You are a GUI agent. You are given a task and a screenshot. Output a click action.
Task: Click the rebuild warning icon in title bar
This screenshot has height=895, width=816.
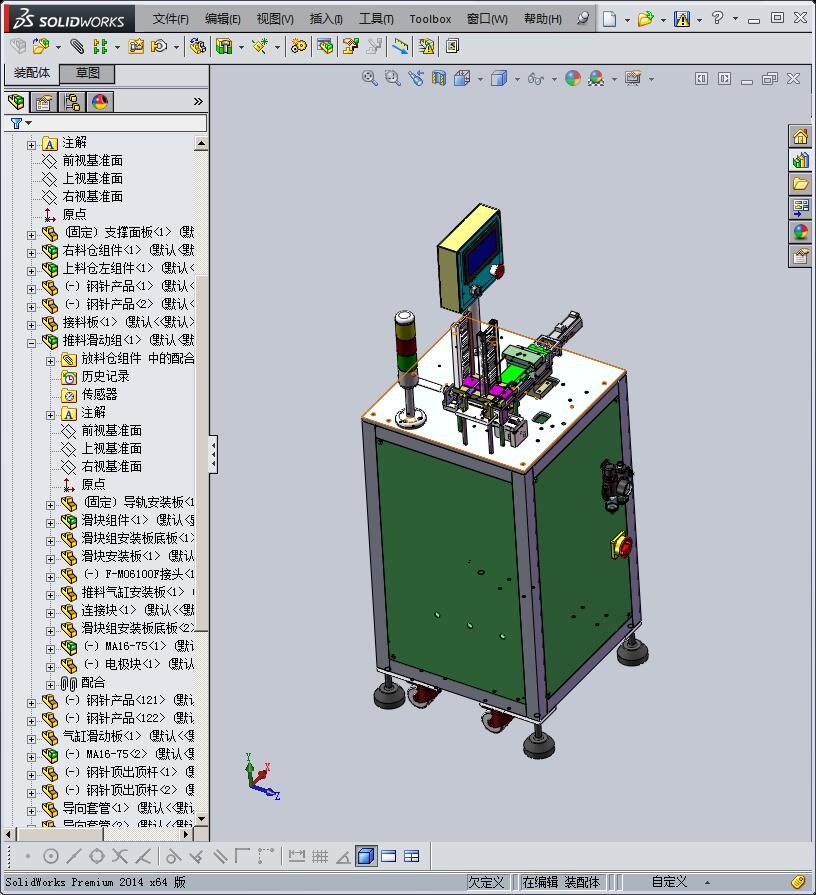[681, 19]
